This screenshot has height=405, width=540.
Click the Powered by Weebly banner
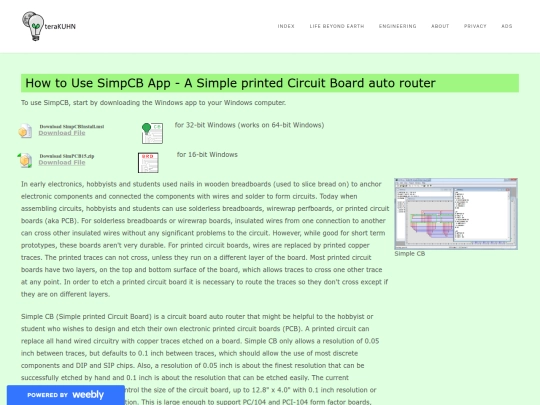66,395
